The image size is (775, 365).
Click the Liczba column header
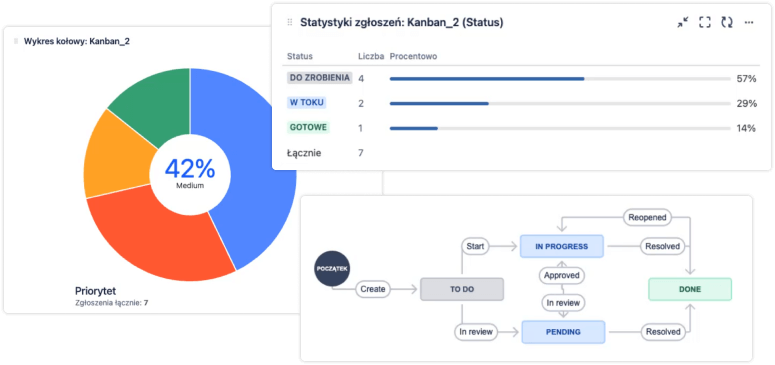pos(371,56)
